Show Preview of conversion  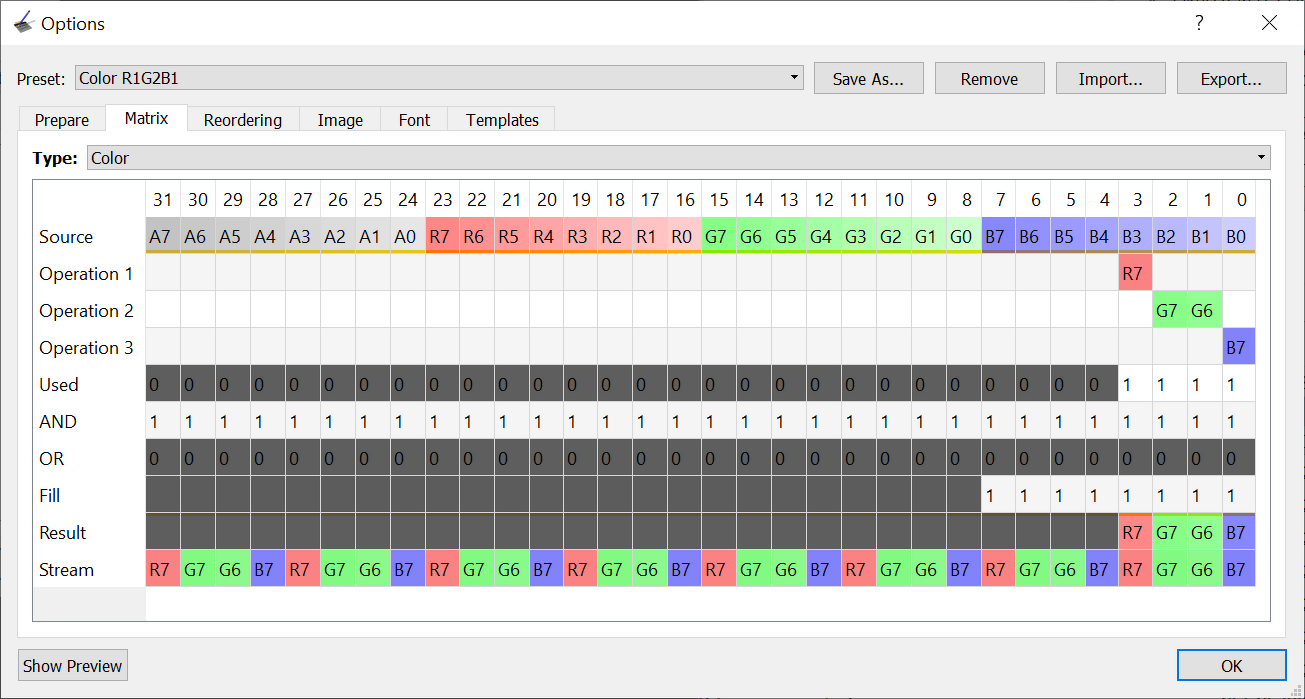tap(73, 666)
